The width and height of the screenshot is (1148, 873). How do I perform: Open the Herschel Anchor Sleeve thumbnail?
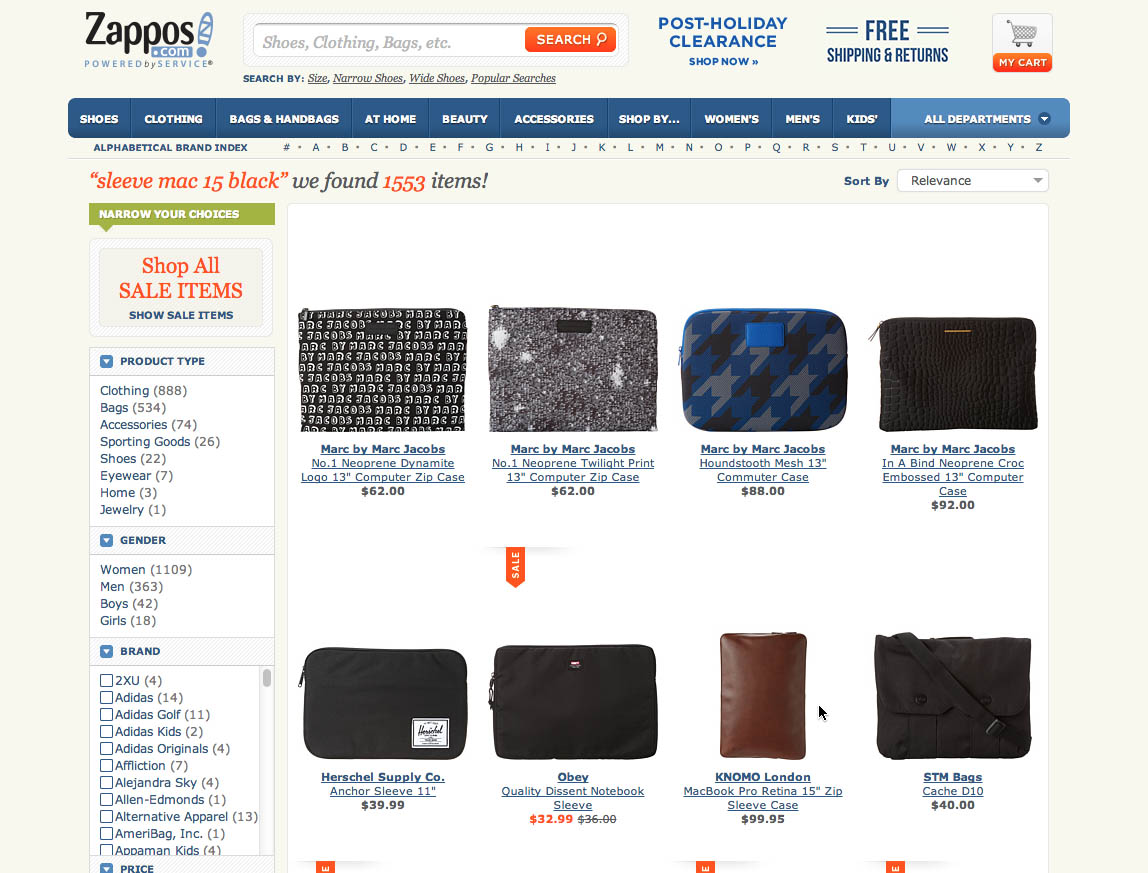click(x=383, y=703)
